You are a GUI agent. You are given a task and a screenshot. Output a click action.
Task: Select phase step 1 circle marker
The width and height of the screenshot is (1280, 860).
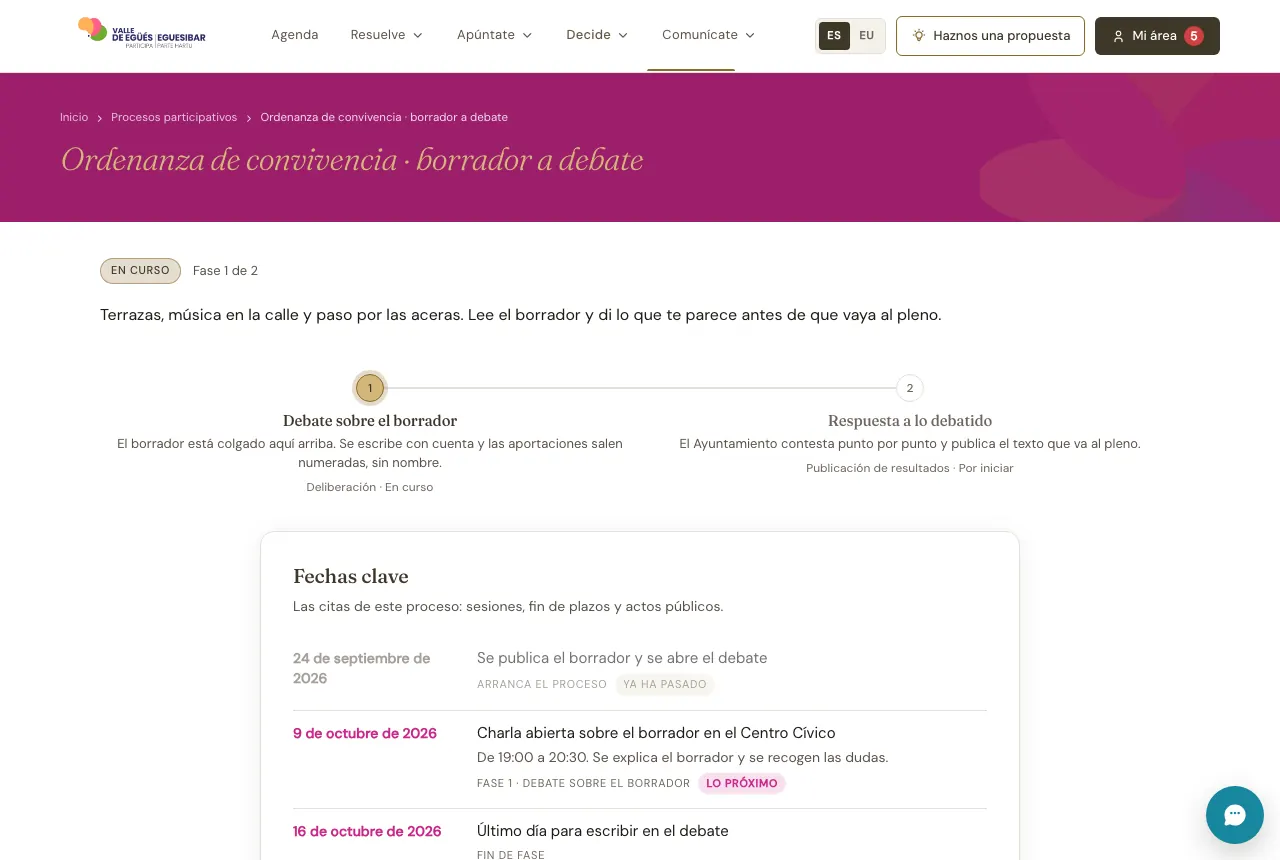[x=370, y=388]
